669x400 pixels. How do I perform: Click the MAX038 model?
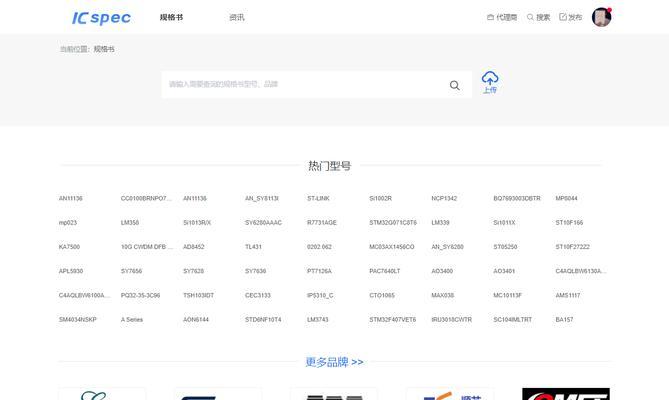(x=442, y=296)
